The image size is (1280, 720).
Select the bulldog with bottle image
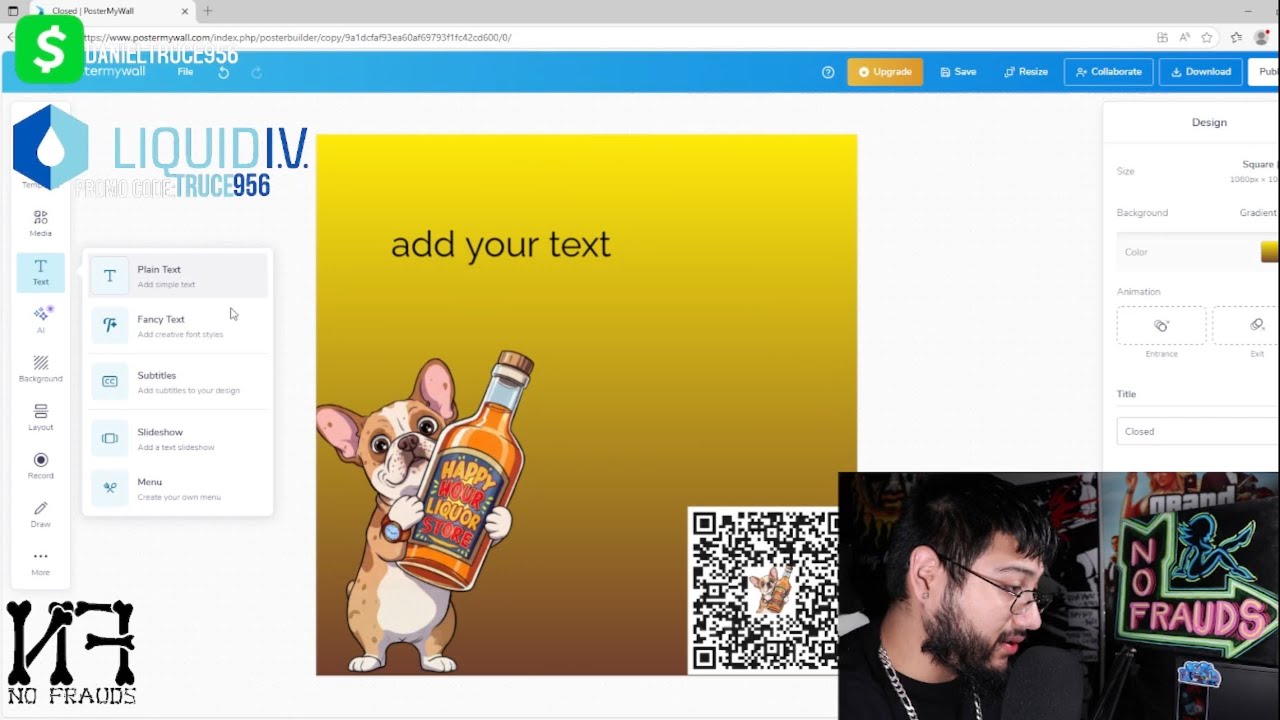(x=426, y=510)
